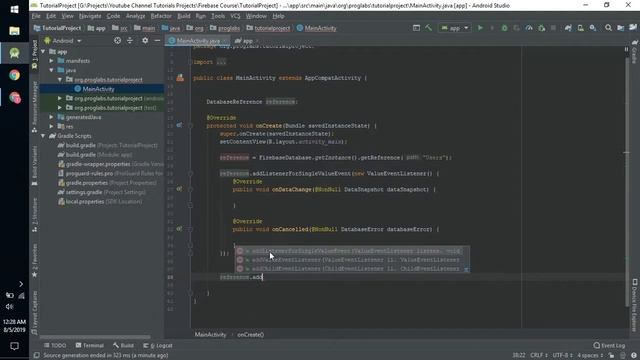
Task: Click the Make Project hammer icon
Action: pyautogui.click(x=428, y=28)
